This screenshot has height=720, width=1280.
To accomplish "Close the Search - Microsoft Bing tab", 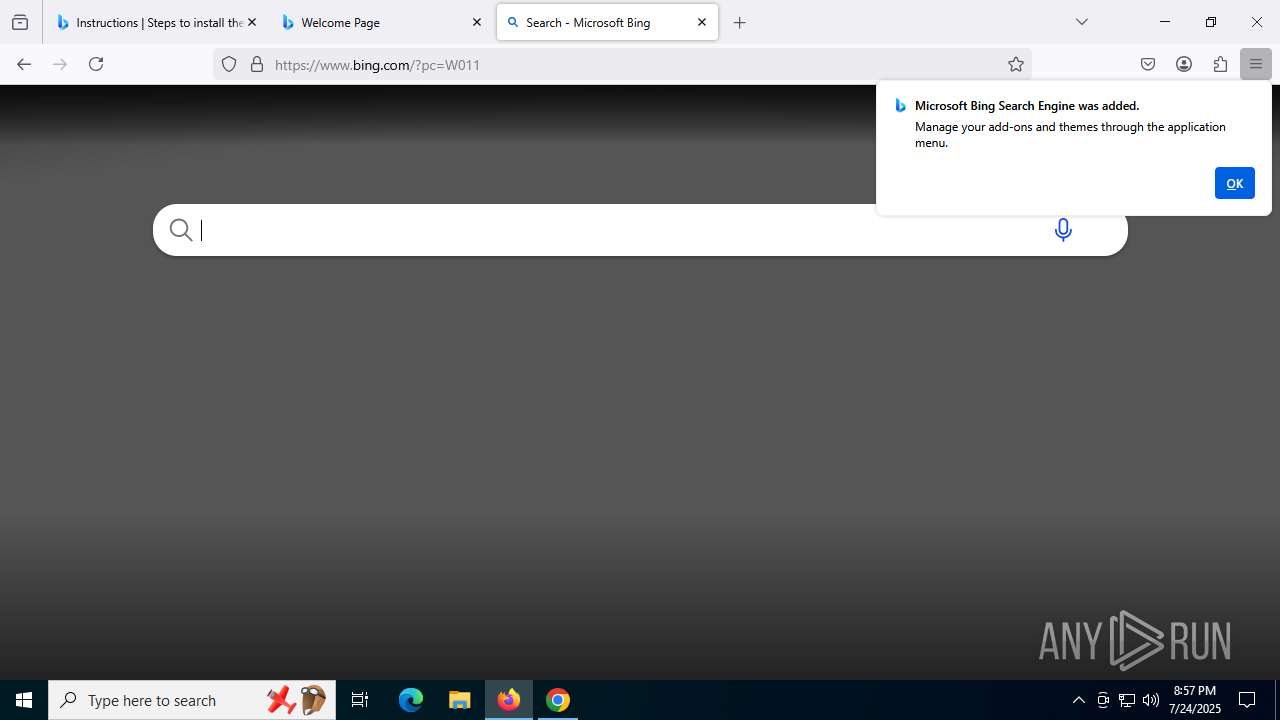I will pyautogui.click(x=702, y=22).
